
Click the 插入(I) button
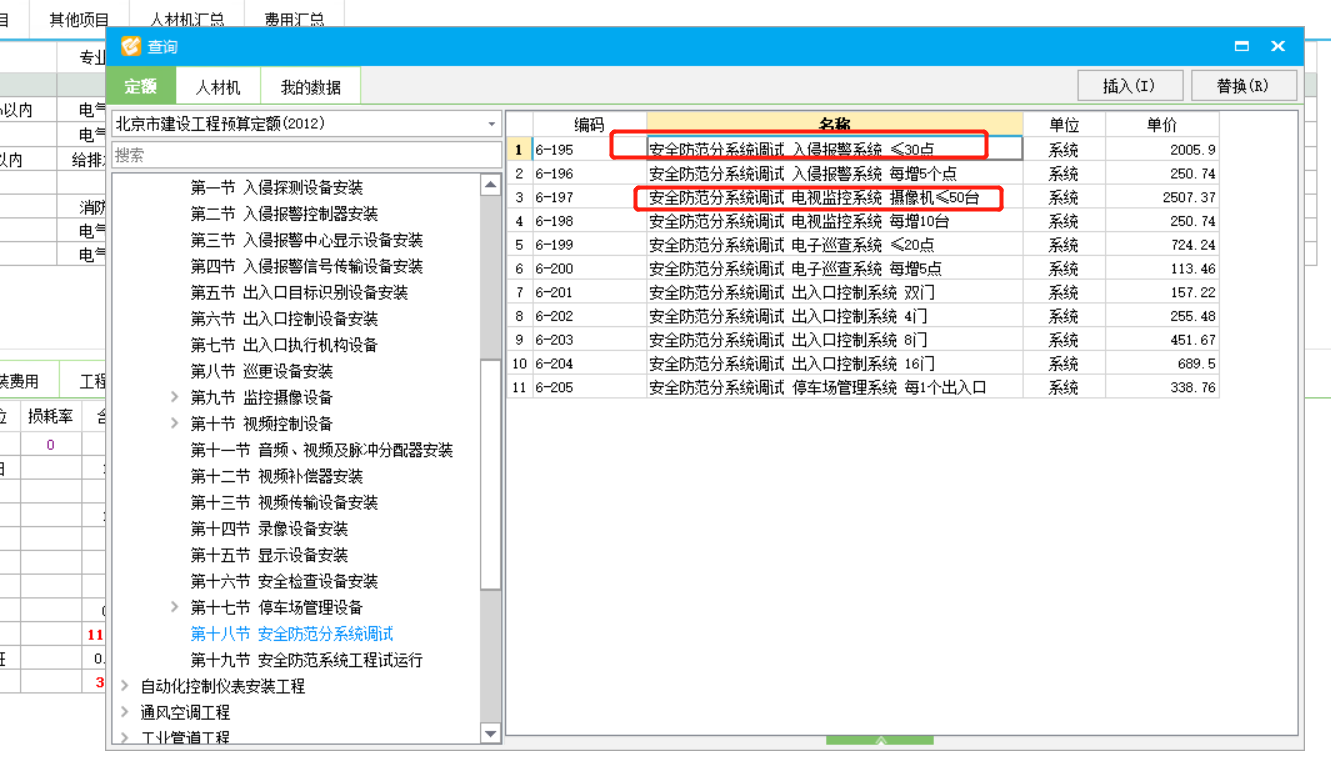point(1130,86)
